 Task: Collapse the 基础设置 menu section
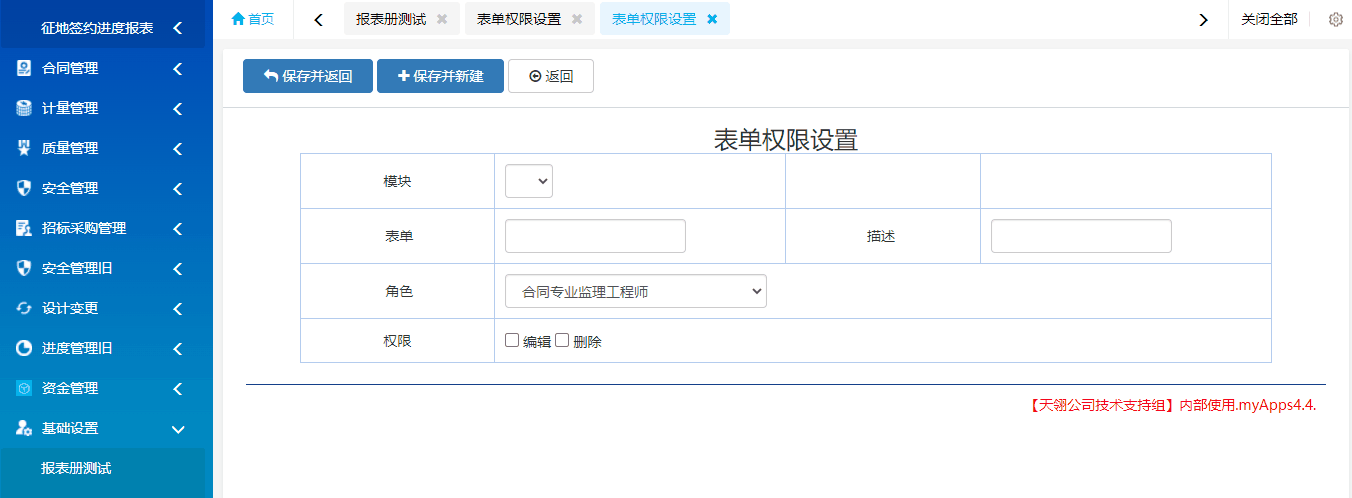click(x=178, y=429)
